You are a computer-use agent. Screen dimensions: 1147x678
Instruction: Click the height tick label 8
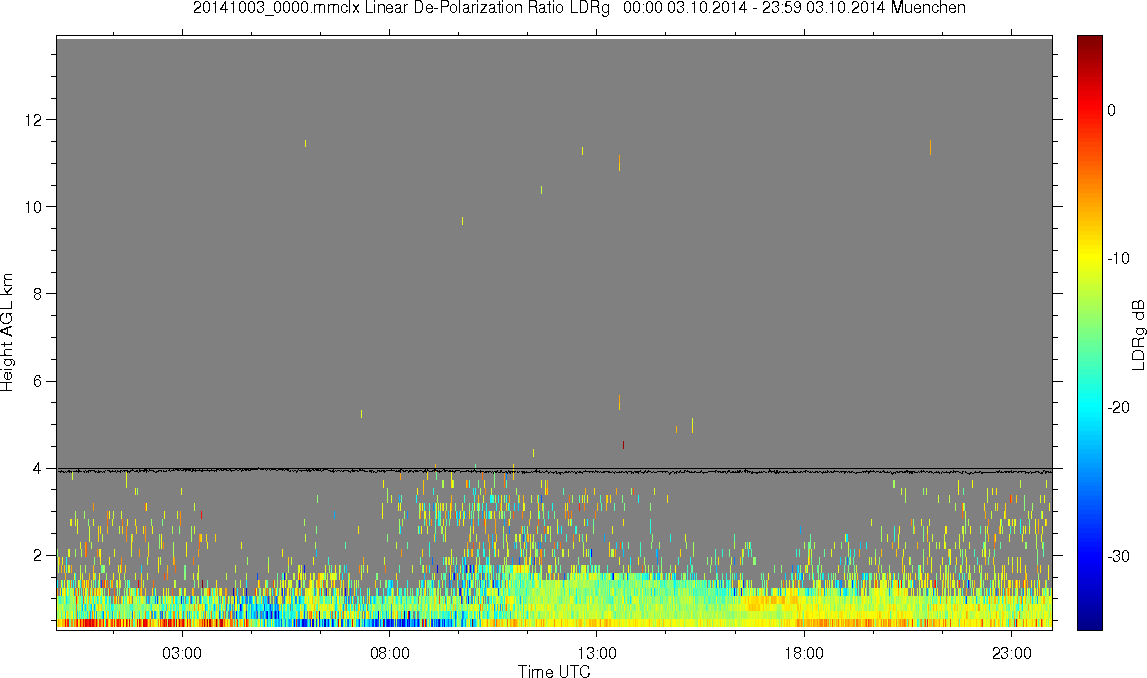coord(38,293)
